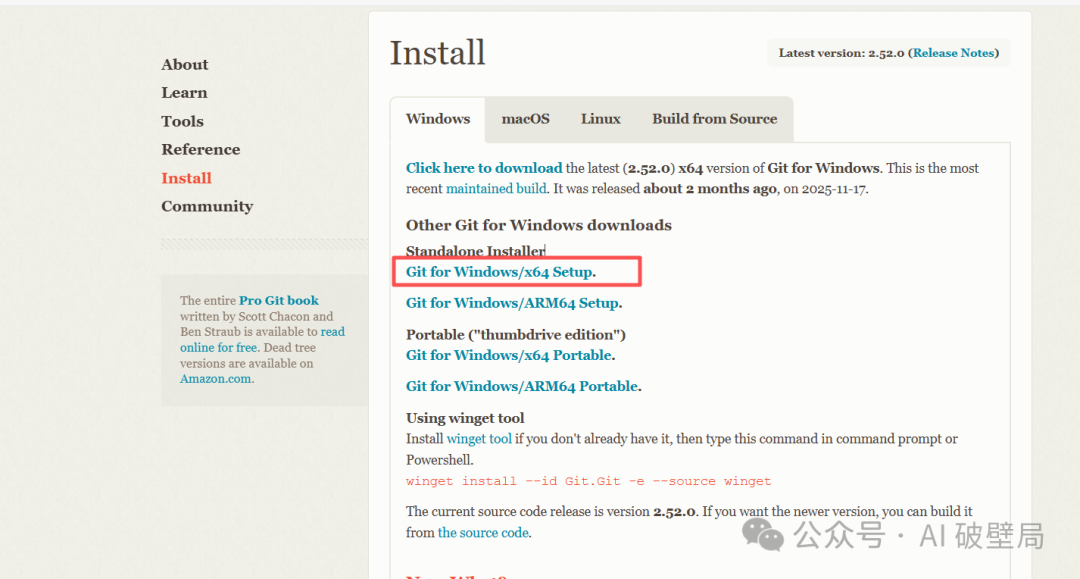Switch to the Linux tab

(601, 119)
